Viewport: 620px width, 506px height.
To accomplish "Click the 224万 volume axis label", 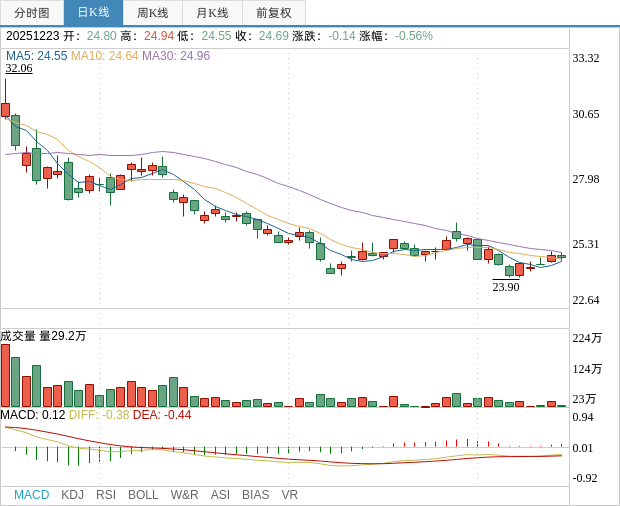I will point(587,338).
